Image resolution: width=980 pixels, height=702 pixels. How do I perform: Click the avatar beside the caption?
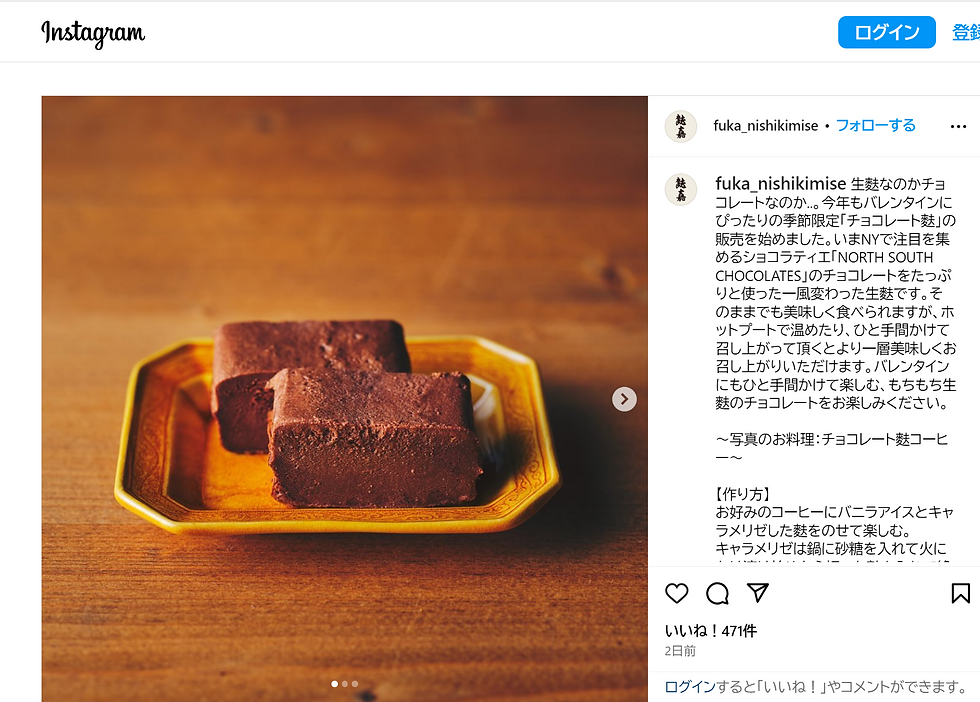[681, 189]
